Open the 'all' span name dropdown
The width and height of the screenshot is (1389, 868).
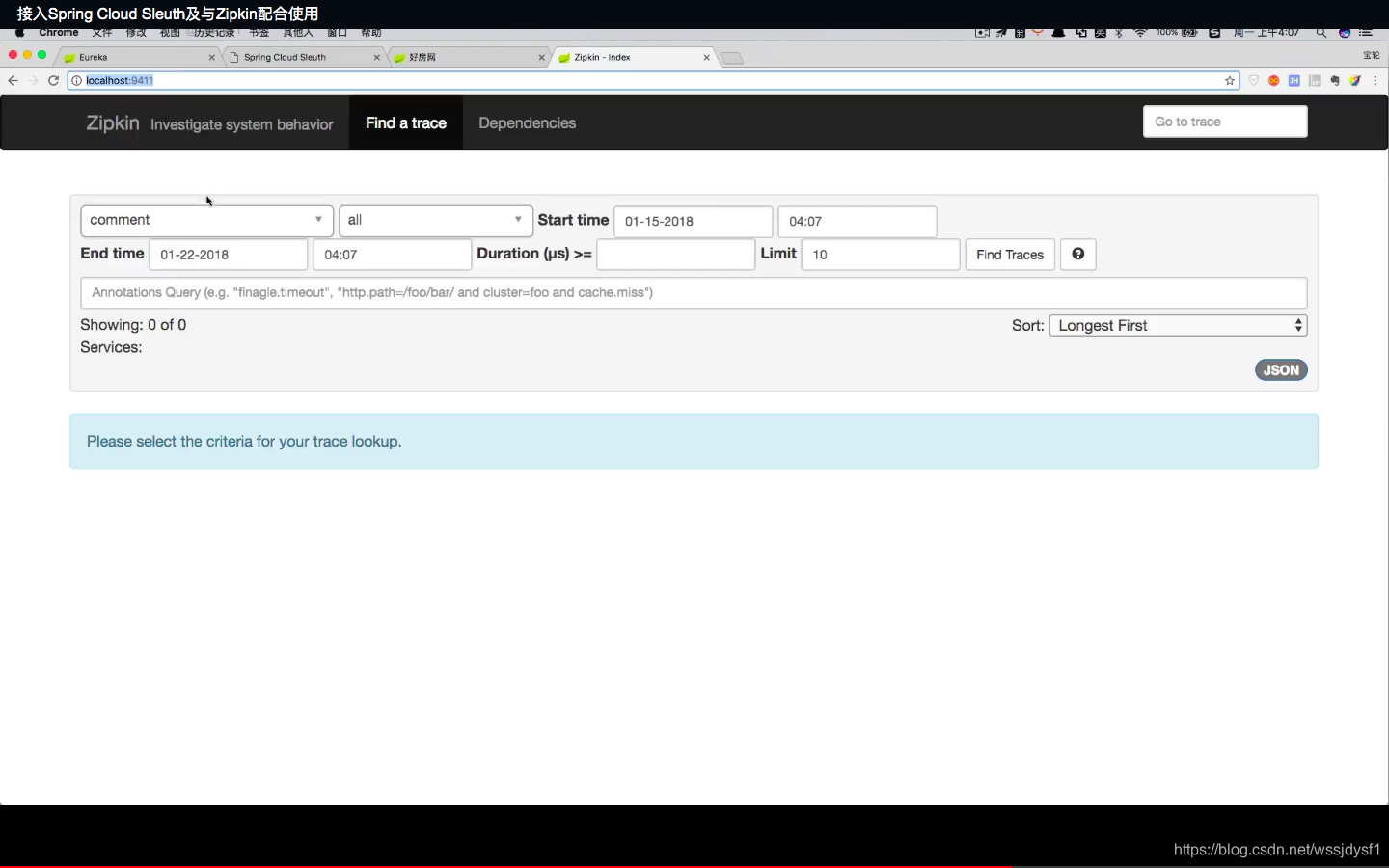436,221
